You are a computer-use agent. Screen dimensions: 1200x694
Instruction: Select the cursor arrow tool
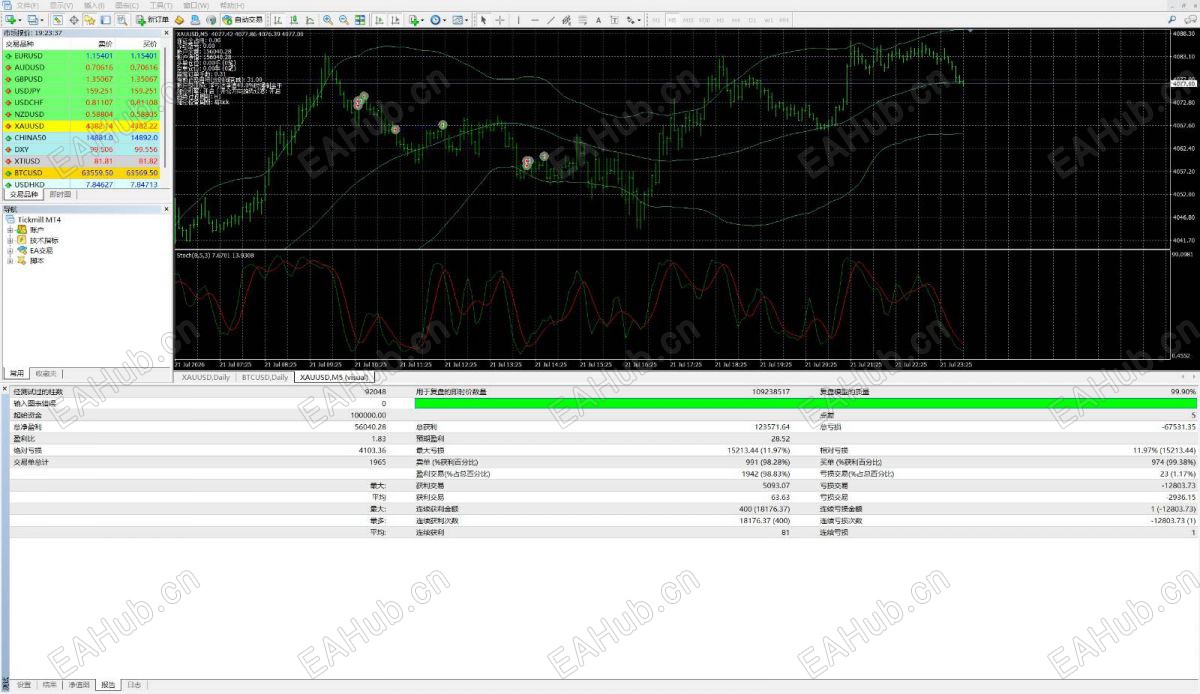tap(483, 20)
